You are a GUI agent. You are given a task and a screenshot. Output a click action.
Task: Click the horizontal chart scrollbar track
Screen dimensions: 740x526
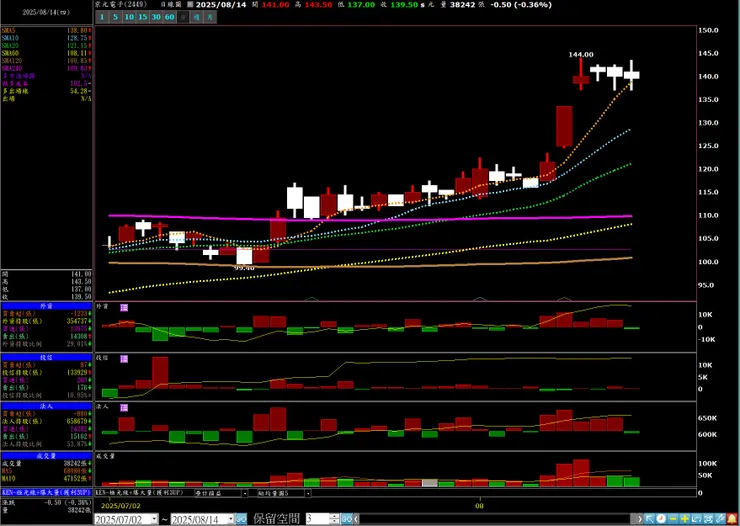point(496,519)
